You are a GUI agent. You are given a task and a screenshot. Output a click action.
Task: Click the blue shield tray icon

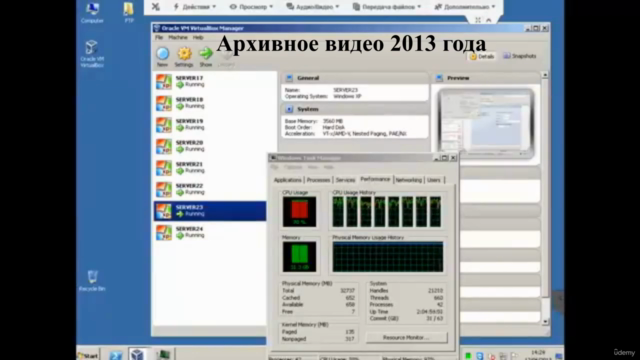480,356
